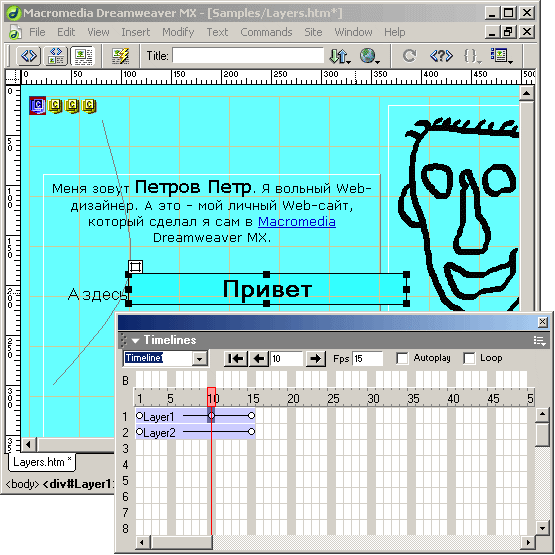The height and width of the screenshot is (555, 555).
Task: Open the Commands menu
Action: pyautogui.click(x=266, y=32)
